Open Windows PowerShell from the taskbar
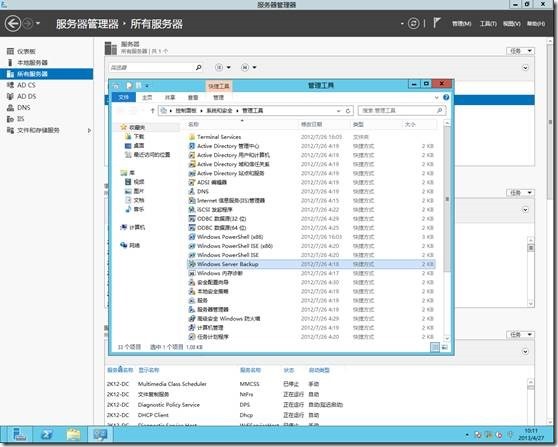 (x=47, y=435)
